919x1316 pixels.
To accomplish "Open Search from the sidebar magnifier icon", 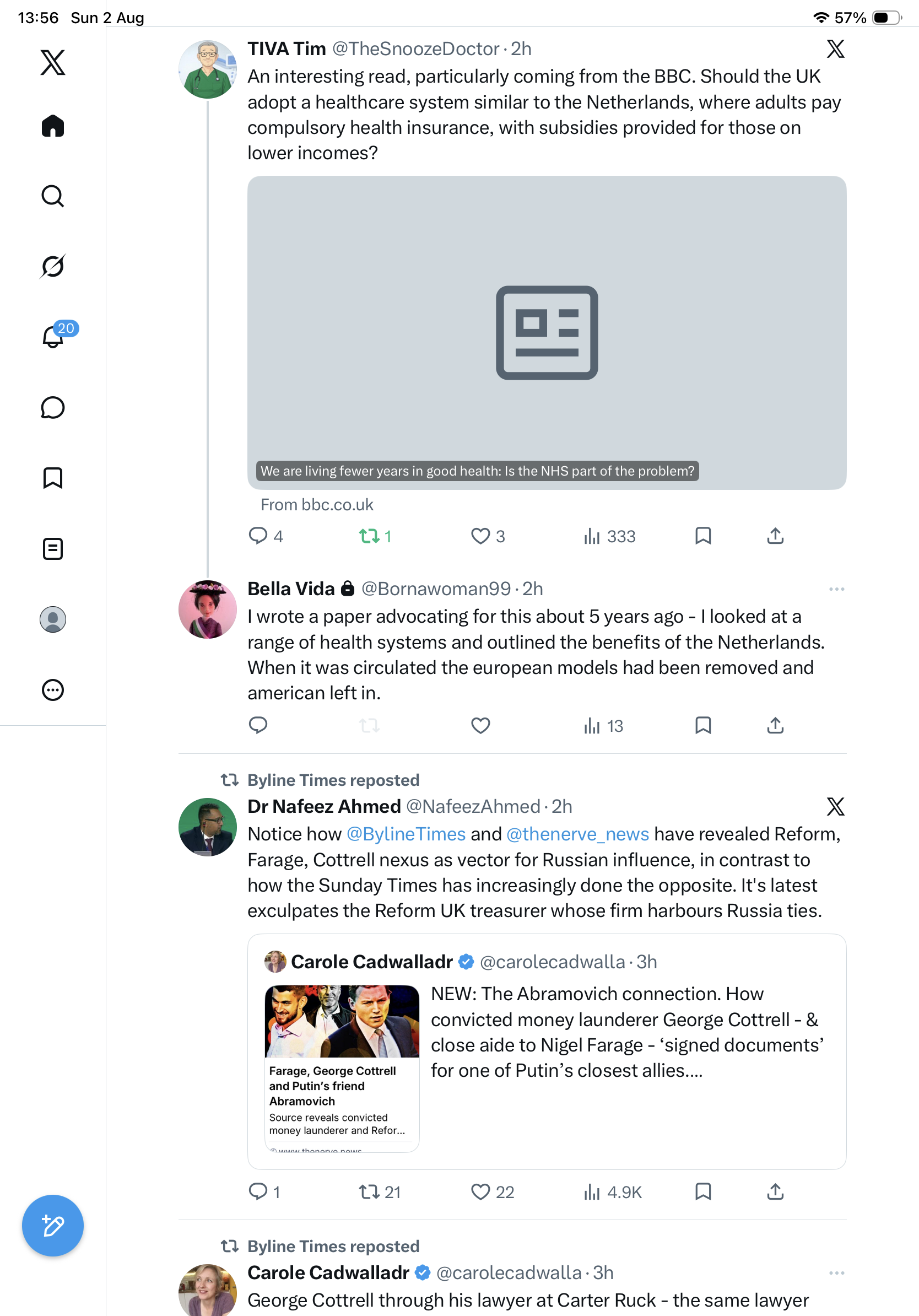I will (53, 196).
